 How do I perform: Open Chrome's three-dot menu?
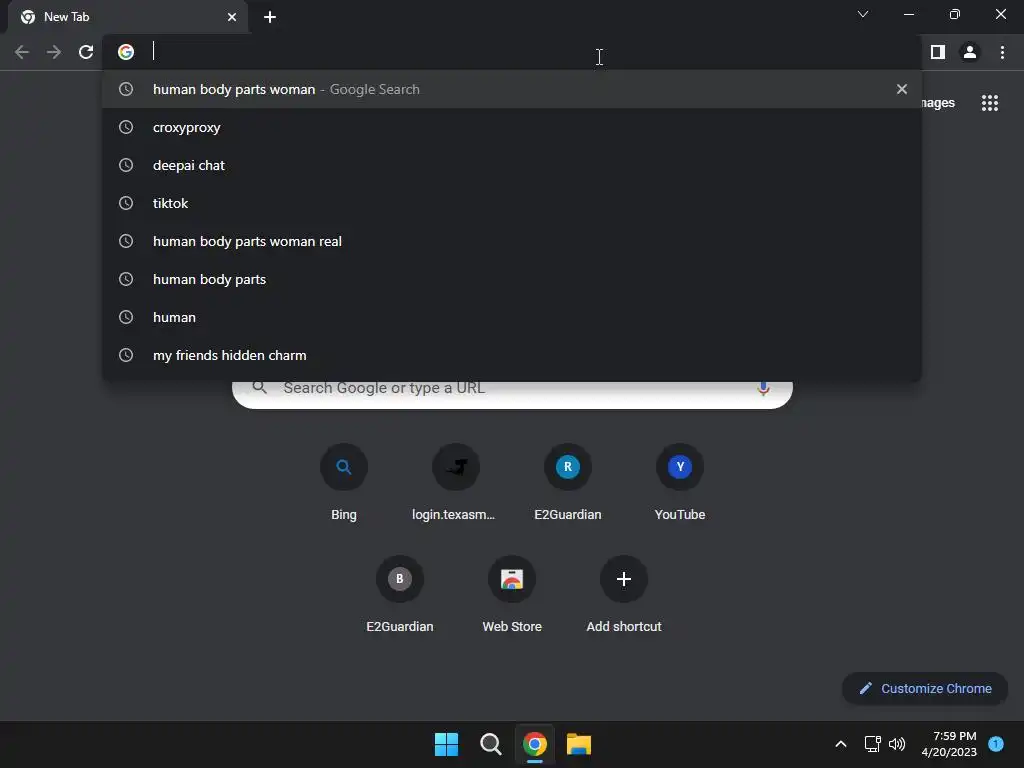1002,52
